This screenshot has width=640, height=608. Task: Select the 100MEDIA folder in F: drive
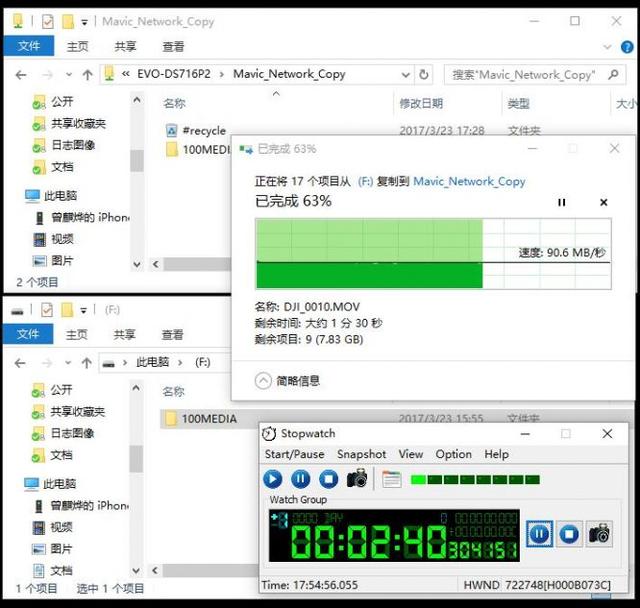pyautogui.click(x=208, y=418)
